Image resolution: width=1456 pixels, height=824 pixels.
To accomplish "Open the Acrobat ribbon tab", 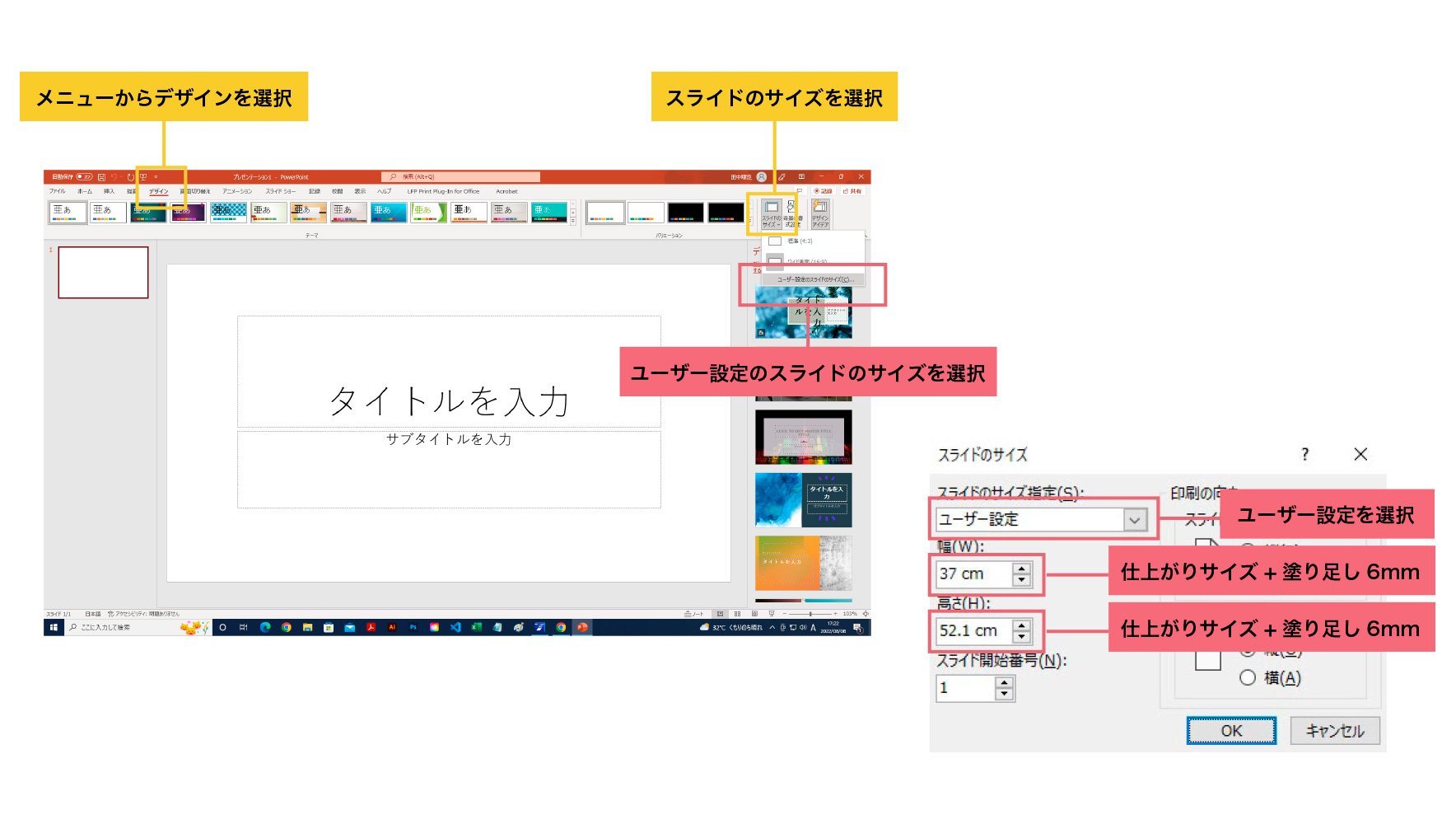I will click(506, 191).
